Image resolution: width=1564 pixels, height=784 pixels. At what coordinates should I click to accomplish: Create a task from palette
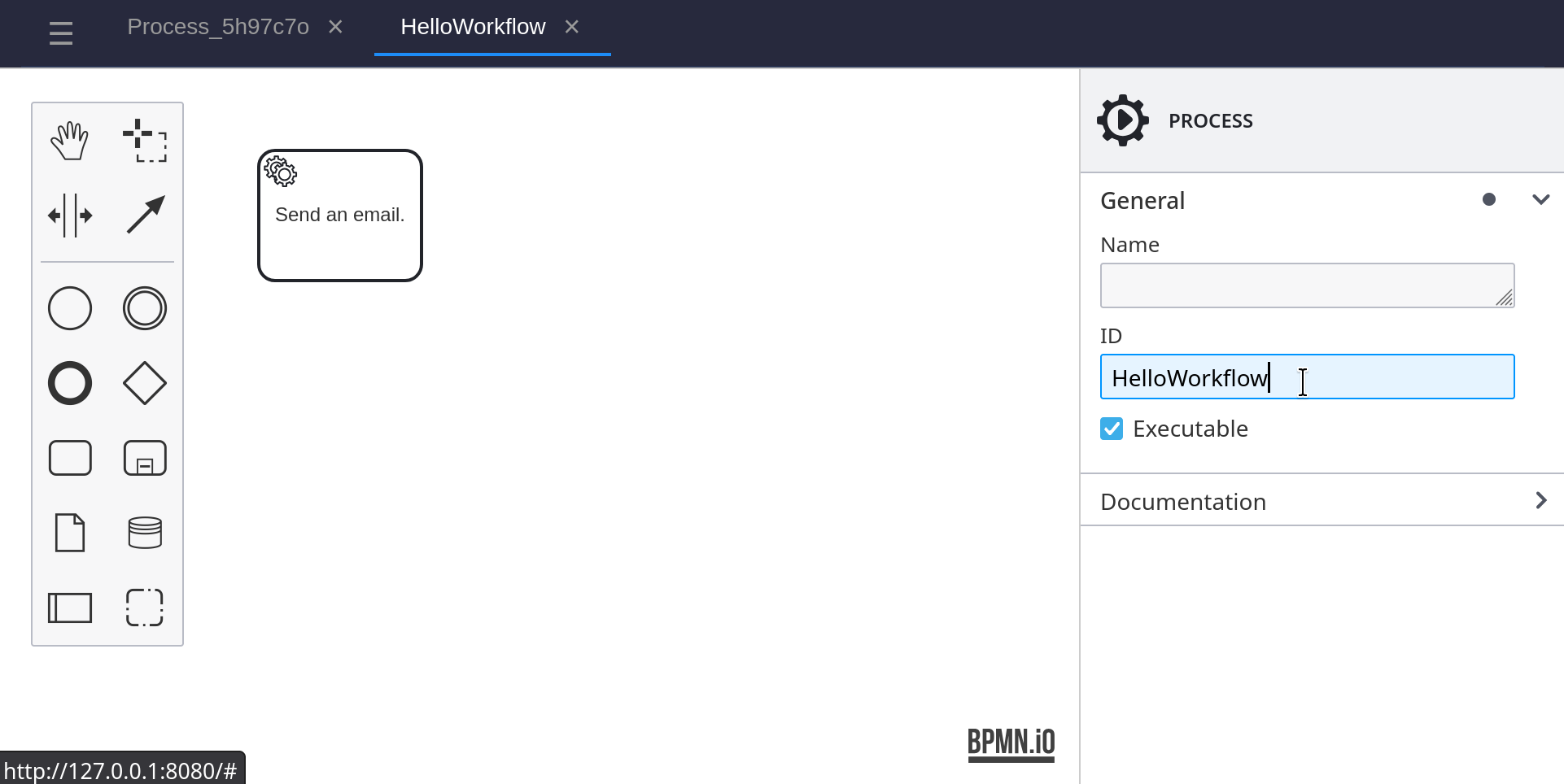[70, 458]
